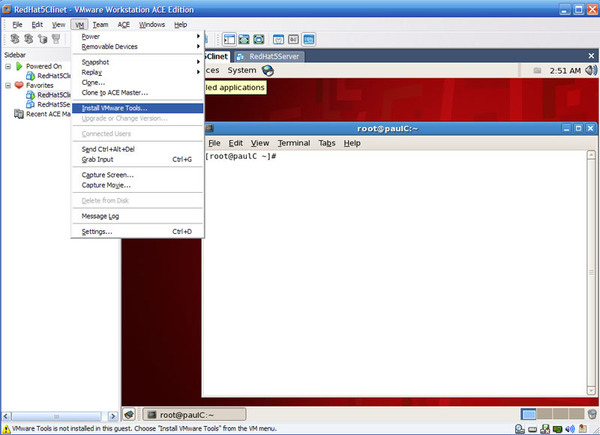Open the Windows menu in menu bar
Screen dimensions: 600x435
pyautogui.click(x=152, y=24)
